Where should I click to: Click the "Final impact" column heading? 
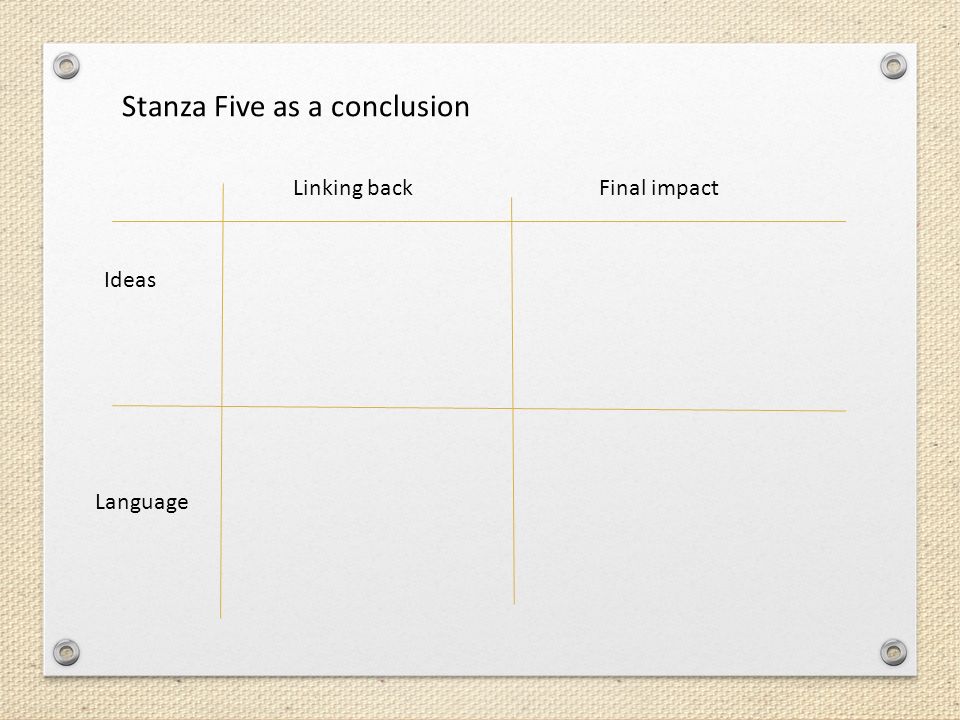point(658,188)
